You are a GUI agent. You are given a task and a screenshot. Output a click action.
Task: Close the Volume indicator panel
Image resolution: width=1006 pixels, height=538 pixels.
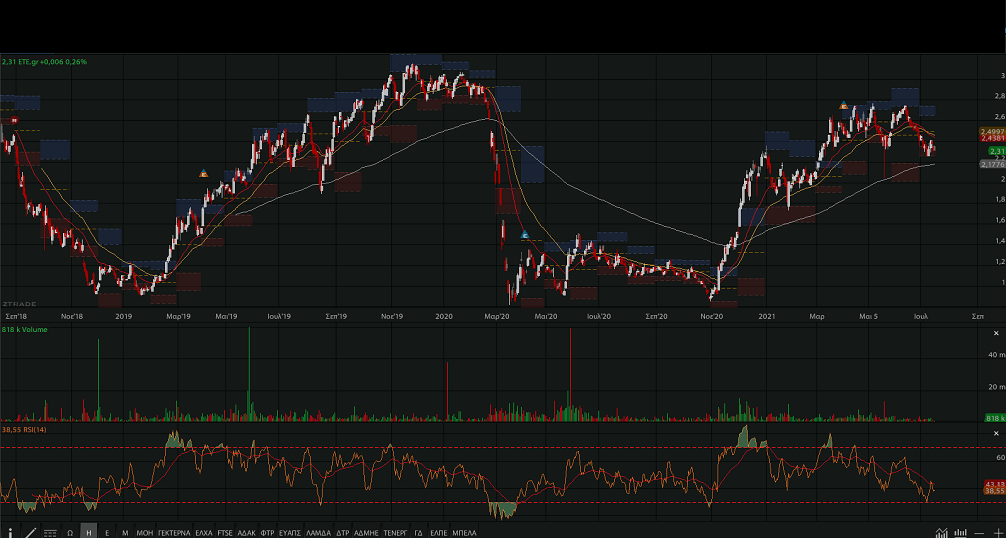coord(996,332)
